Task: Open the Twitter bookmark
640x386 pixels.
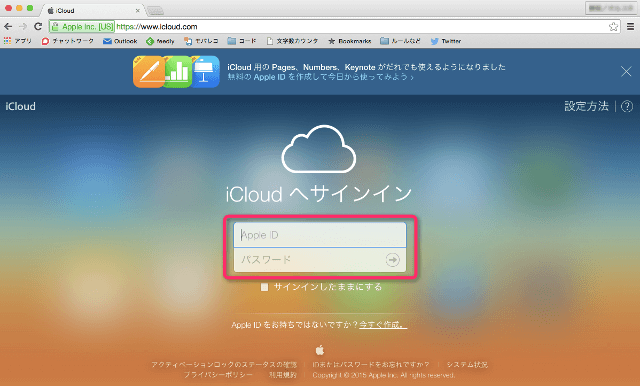Action: point(446,41)
